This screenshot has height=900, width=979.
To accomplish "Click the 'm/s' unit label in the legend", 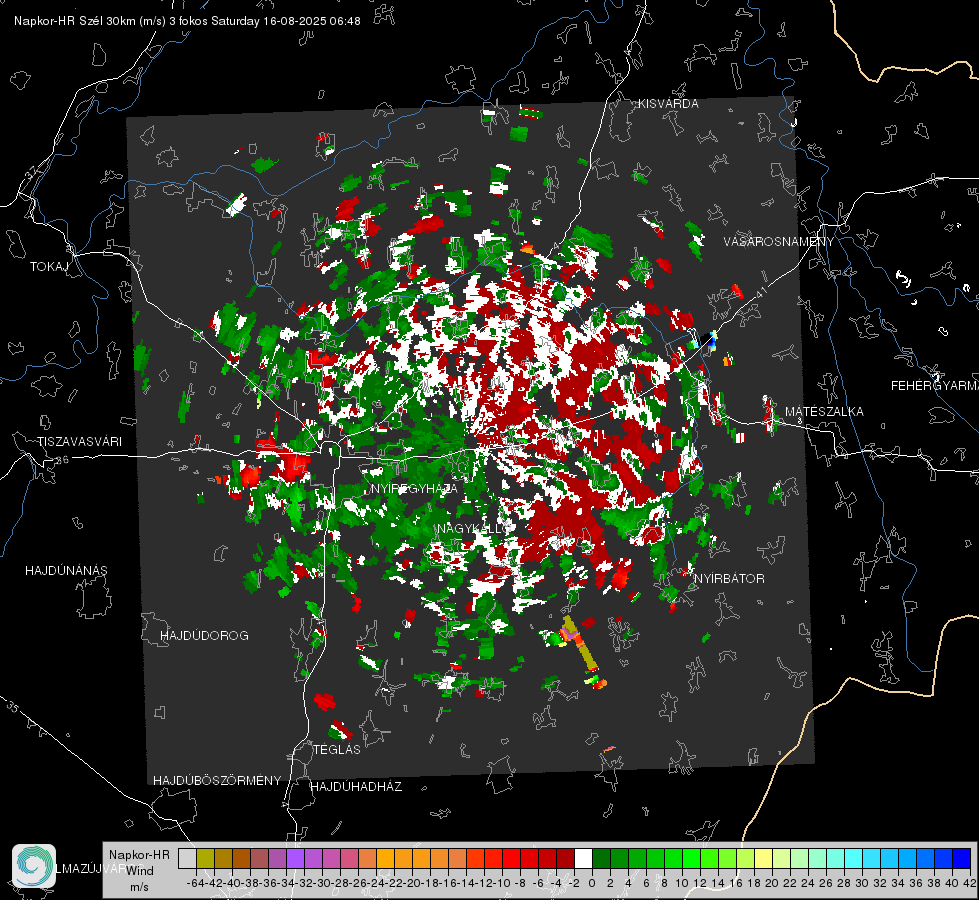I will (139, 887).
